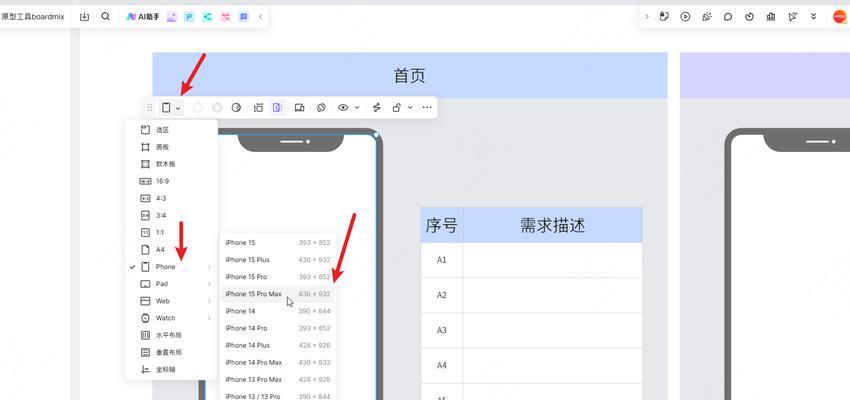Screen dimensions: 850x400
Task: Select 垂直布局 layout option
Action: pyautogui.click(x=171, y=352)
